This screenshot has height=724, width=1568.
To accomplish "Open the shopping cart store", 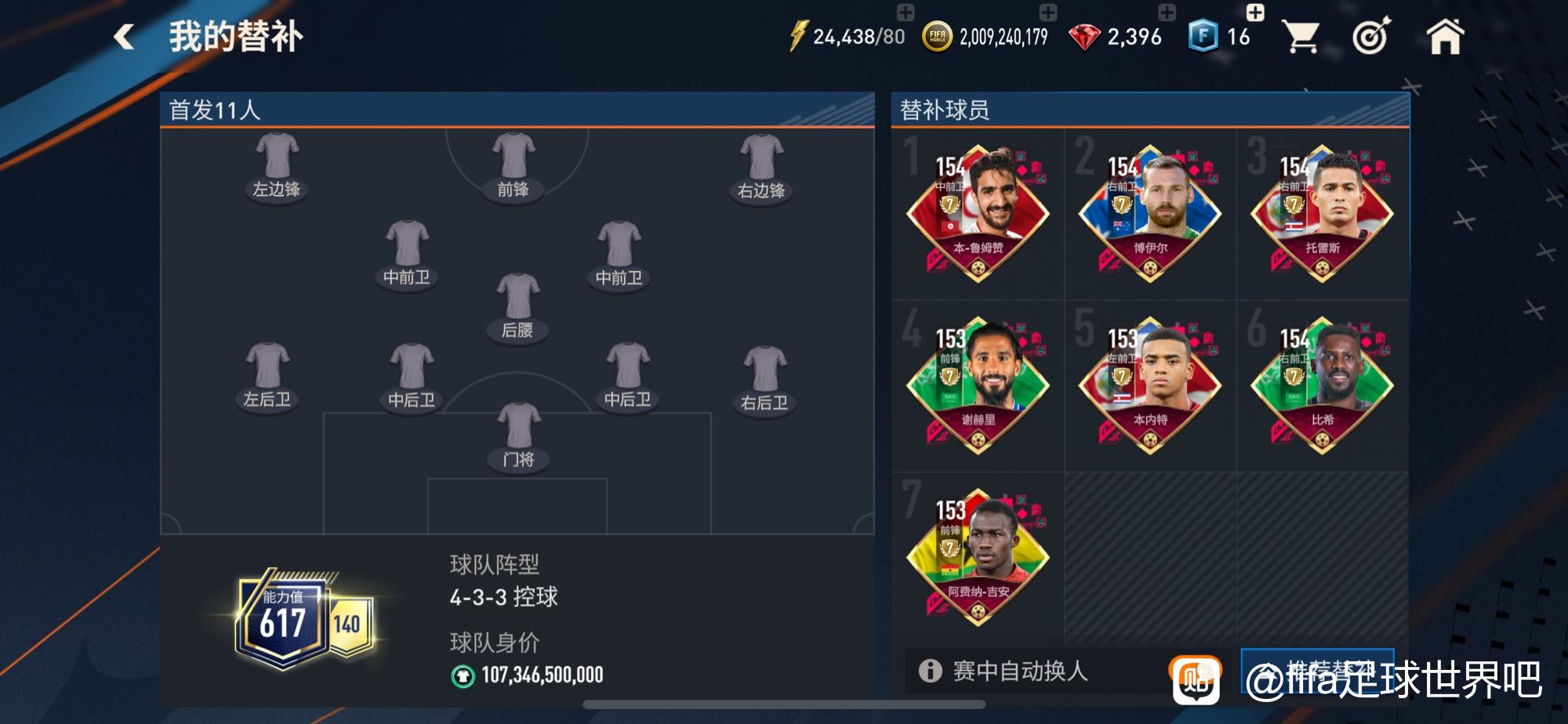I will click(1300, 37).
